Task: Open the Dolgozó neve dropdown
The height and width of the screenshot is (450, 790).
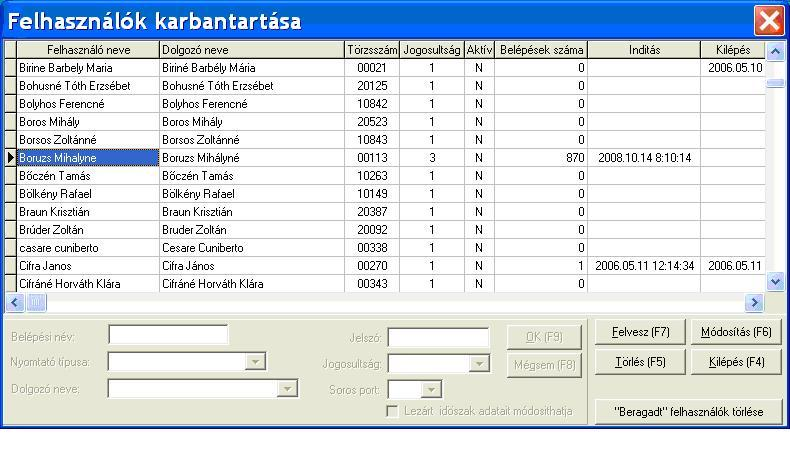Action: (x=287, y=389)
